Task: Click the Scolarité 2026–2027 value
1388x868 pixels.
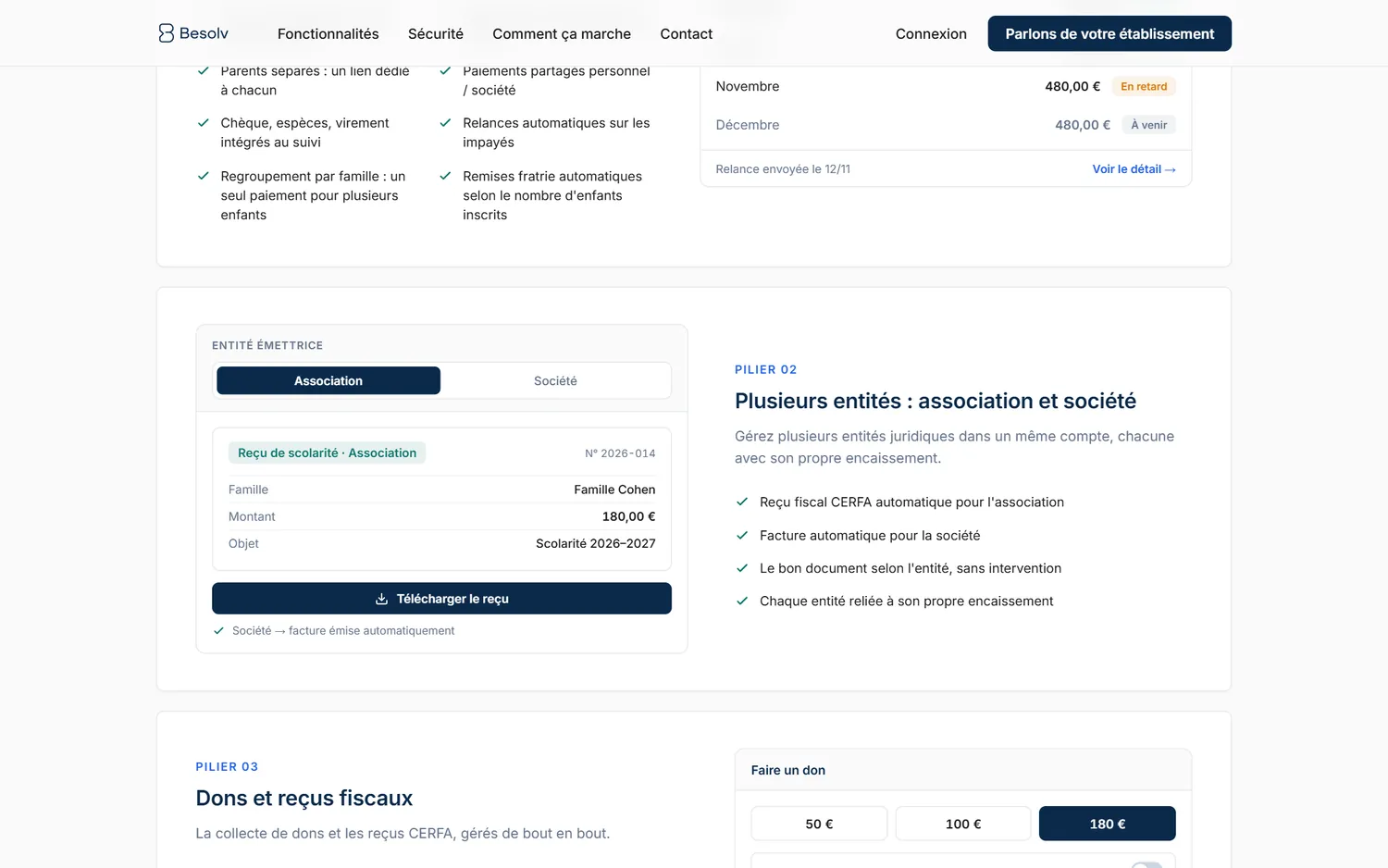Action: tap(596, 543)
